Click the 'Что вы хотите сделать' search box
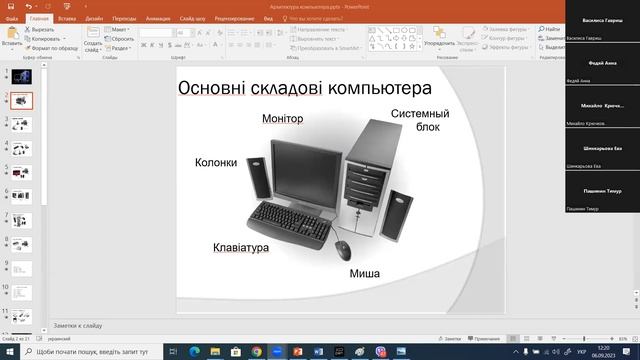The height and width of the screenshot is (360, 640). 313,19
